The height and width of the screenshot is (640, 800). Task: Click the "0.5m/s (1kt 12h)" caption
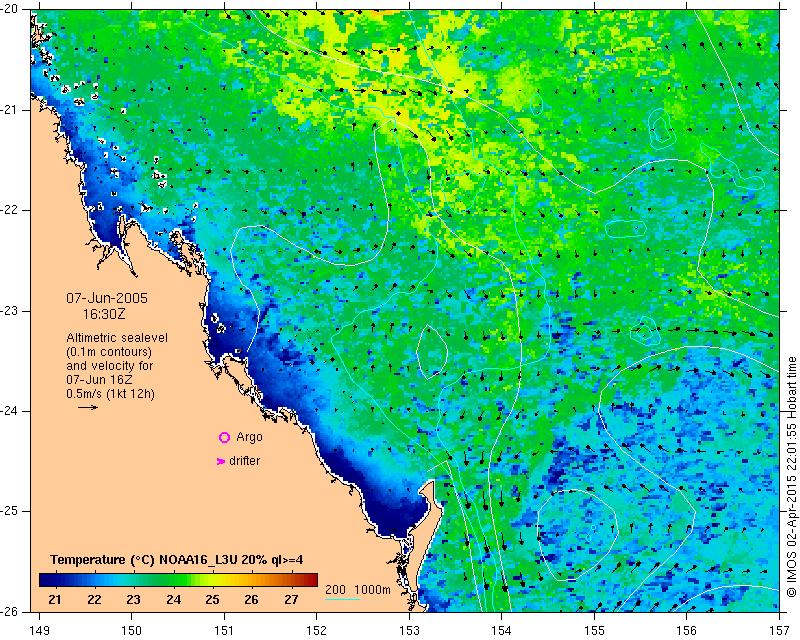[110, 394]
